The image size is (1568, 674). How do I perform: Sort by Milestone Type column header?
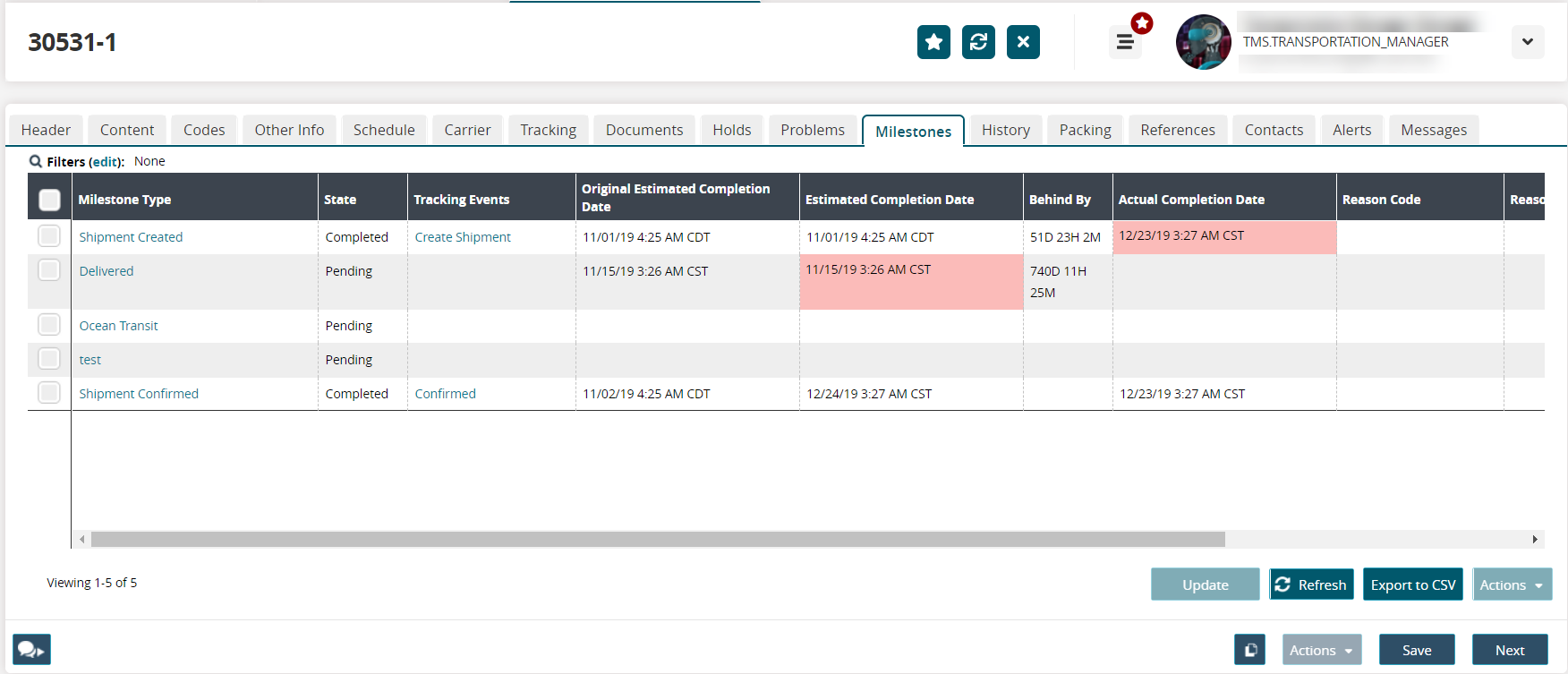[x=195, y=197]
